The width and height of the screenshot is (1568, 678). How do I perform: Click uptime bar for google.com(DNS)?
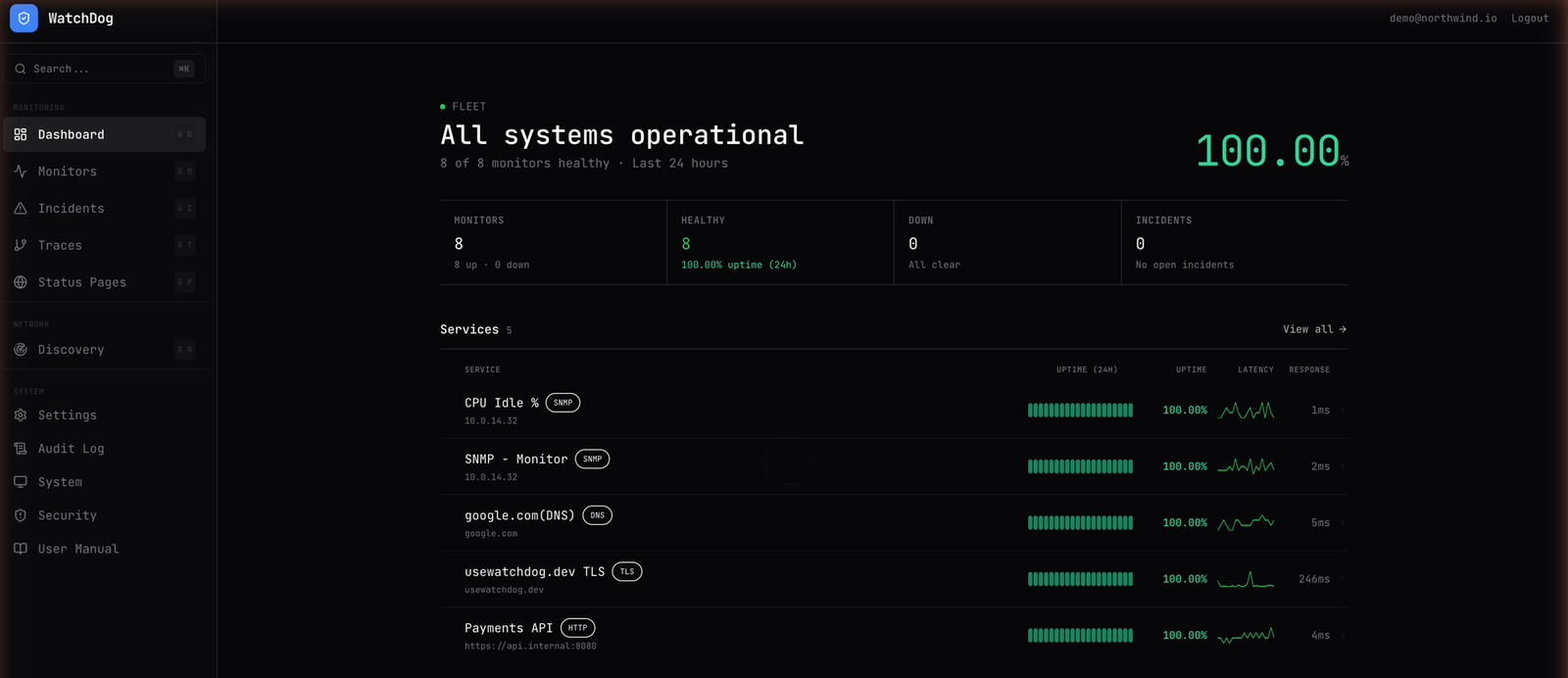point(1080,523)
